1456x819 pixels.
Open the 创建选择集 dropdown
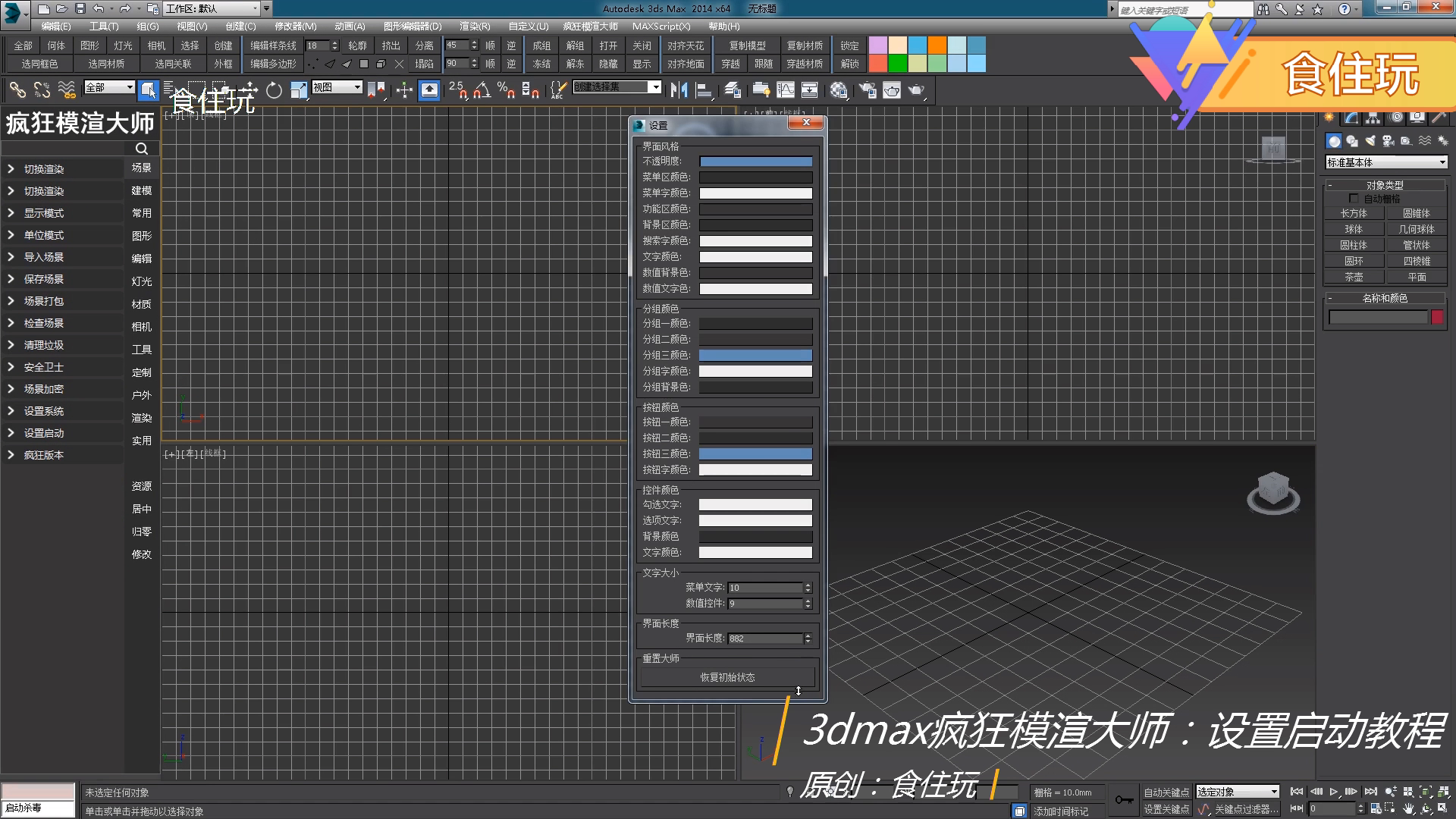[x=617, y=87]
